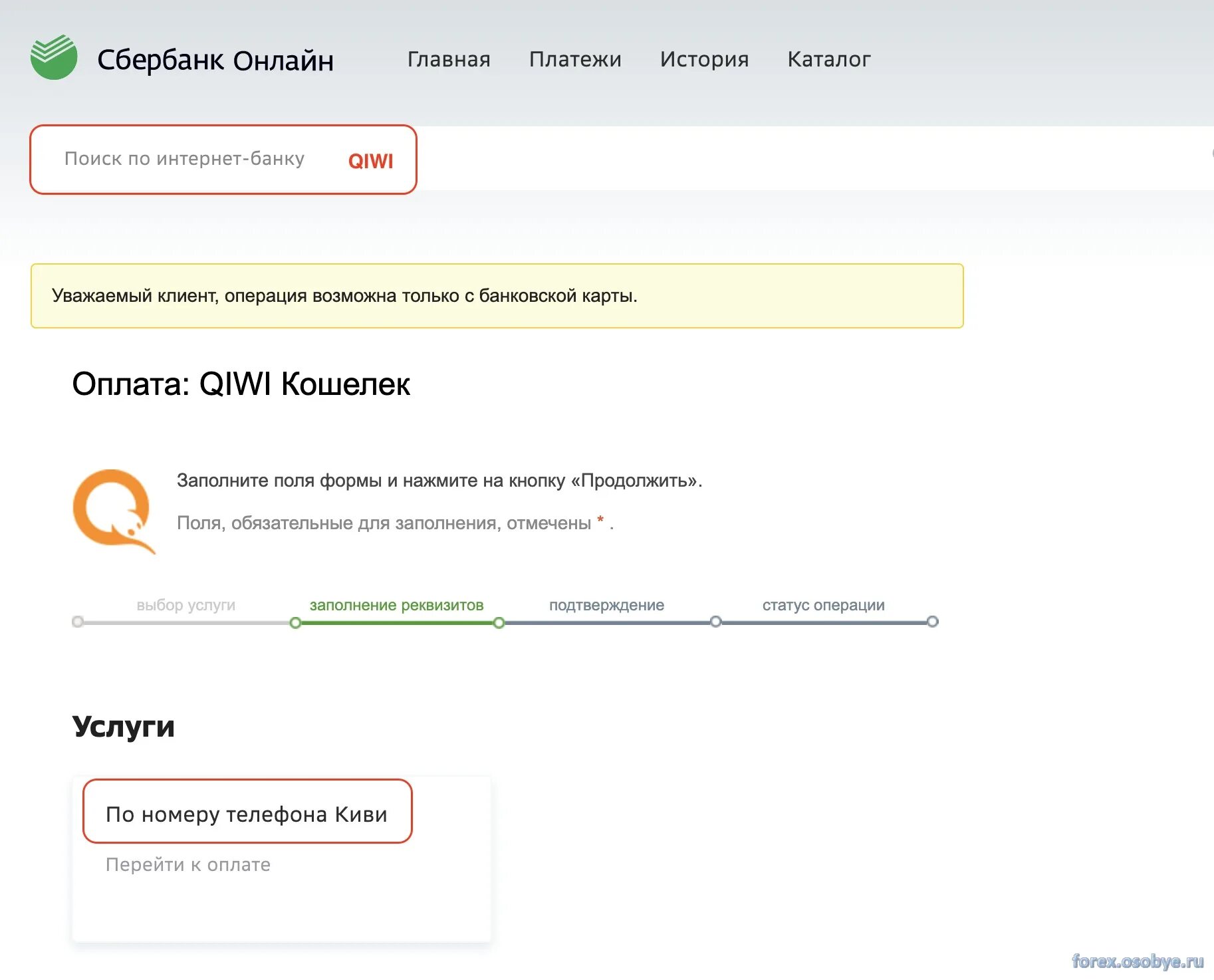Click the Услуги section heading
The height and width of the screenshot is (980, 1214).
pos(124,727)
